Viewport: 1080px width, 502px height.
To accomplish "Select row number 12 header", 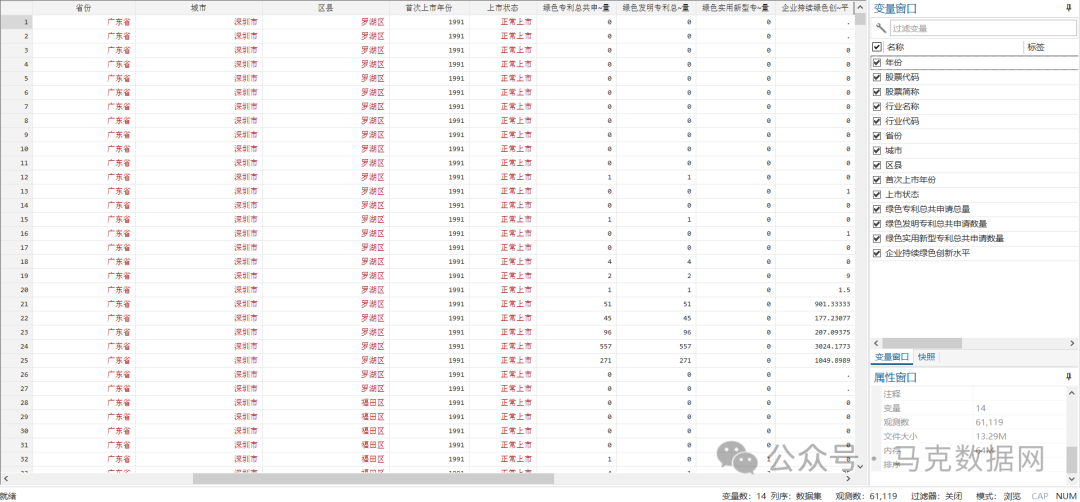I will point(16,177).
